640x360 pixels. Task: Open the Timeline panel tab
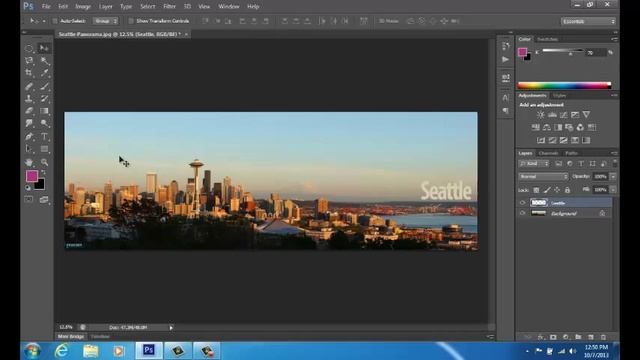click(100, 337)
